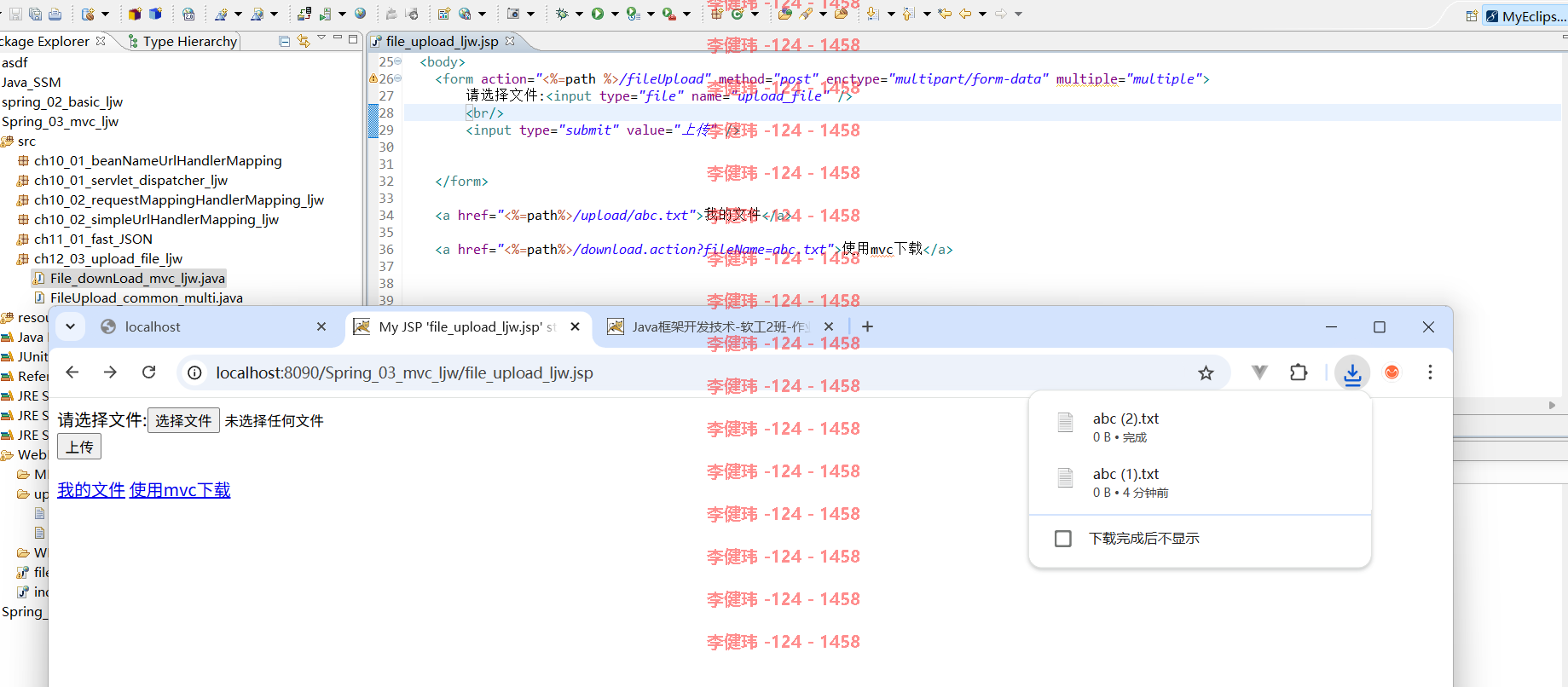Screen dimensions: 1568x687
Task: Select the Spring_03_mvc_ljw project
Action: click(60, 122)
